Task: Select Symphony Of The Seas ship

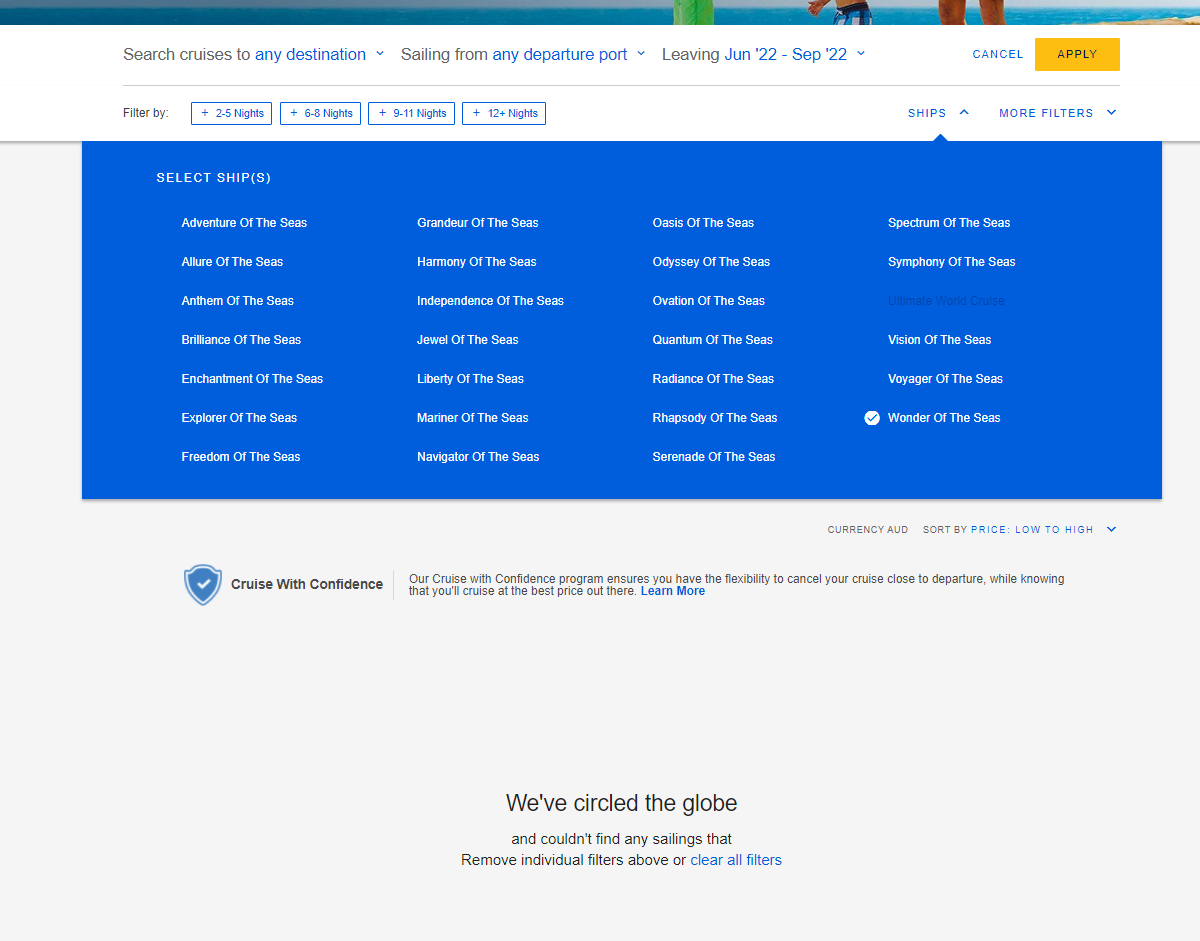Action: pyautogui.click(x=952, y=262)
